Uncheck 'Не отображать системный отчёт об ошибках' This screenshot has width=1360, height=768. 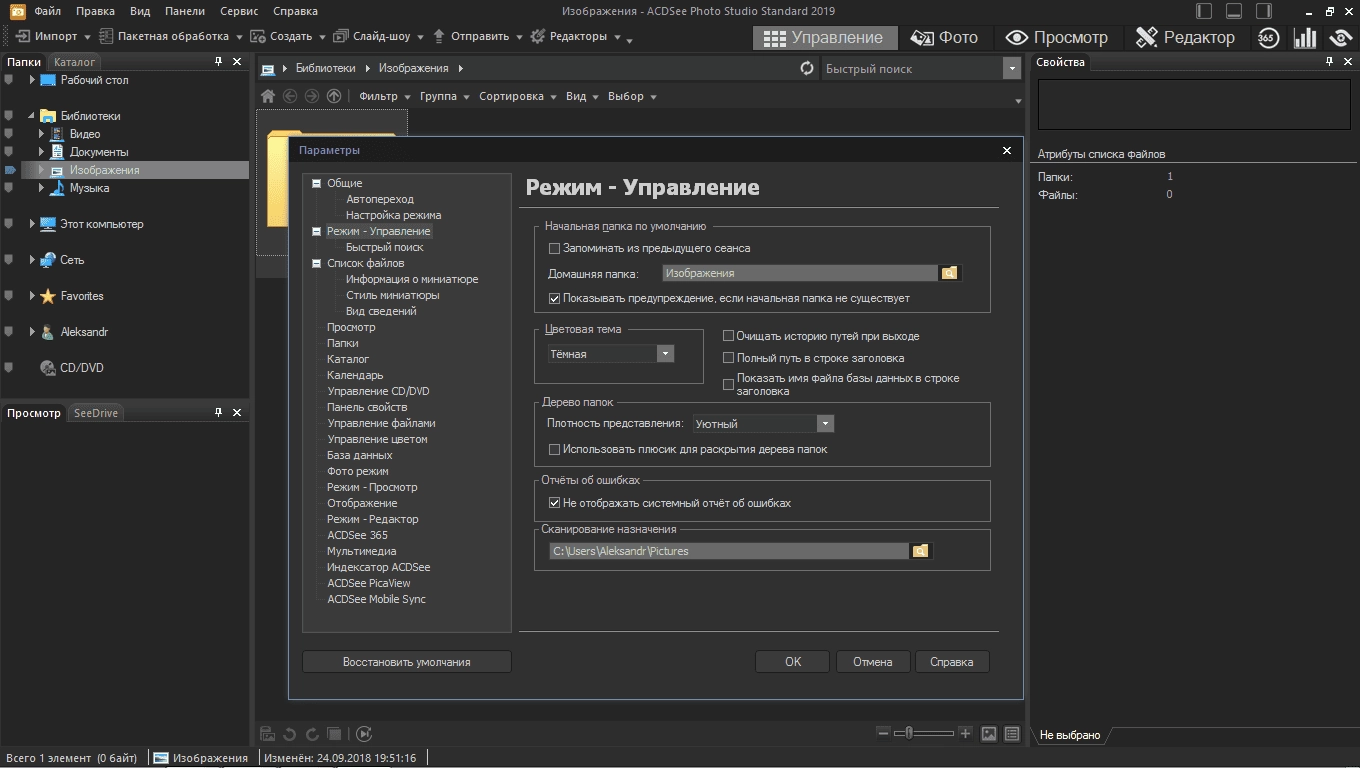click(555, 503)
